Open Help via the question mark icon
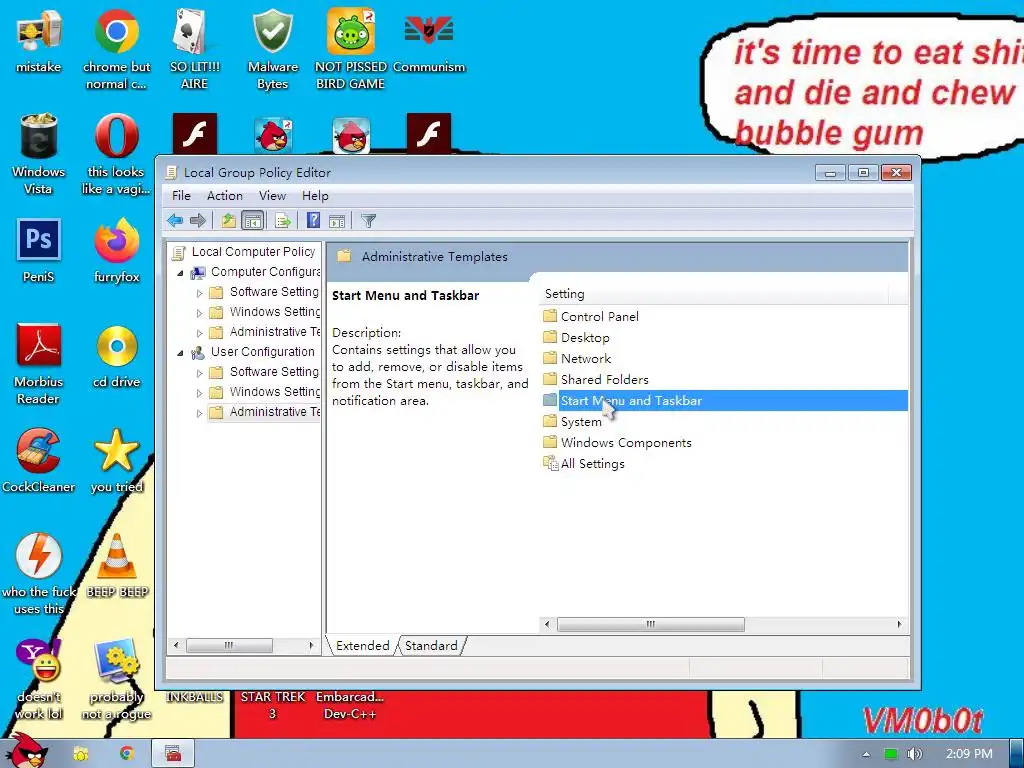The height and width of the screenshot is (768, 1024). coord(313,221)
